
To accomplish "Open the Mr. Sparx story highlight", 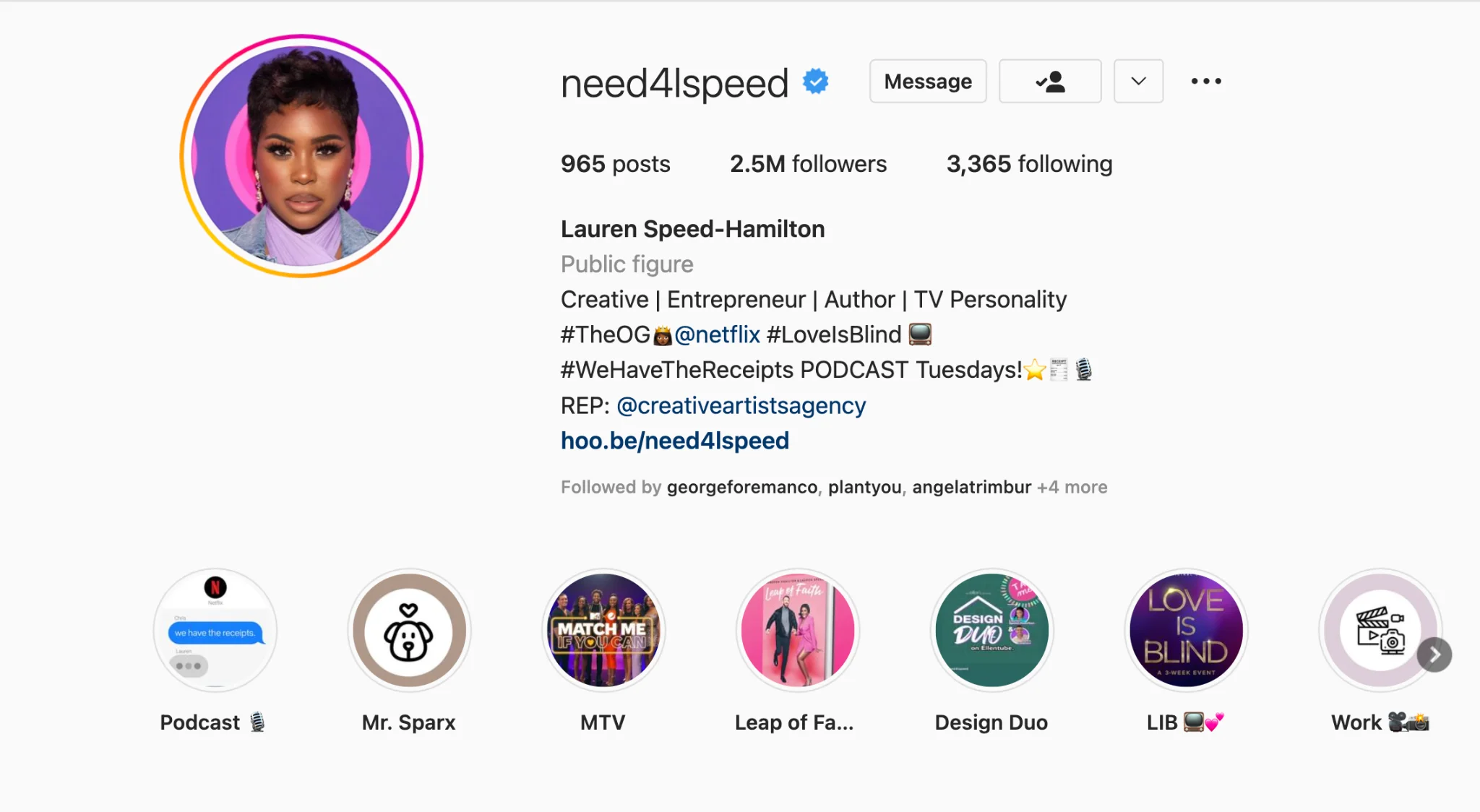I will point(408,630).
